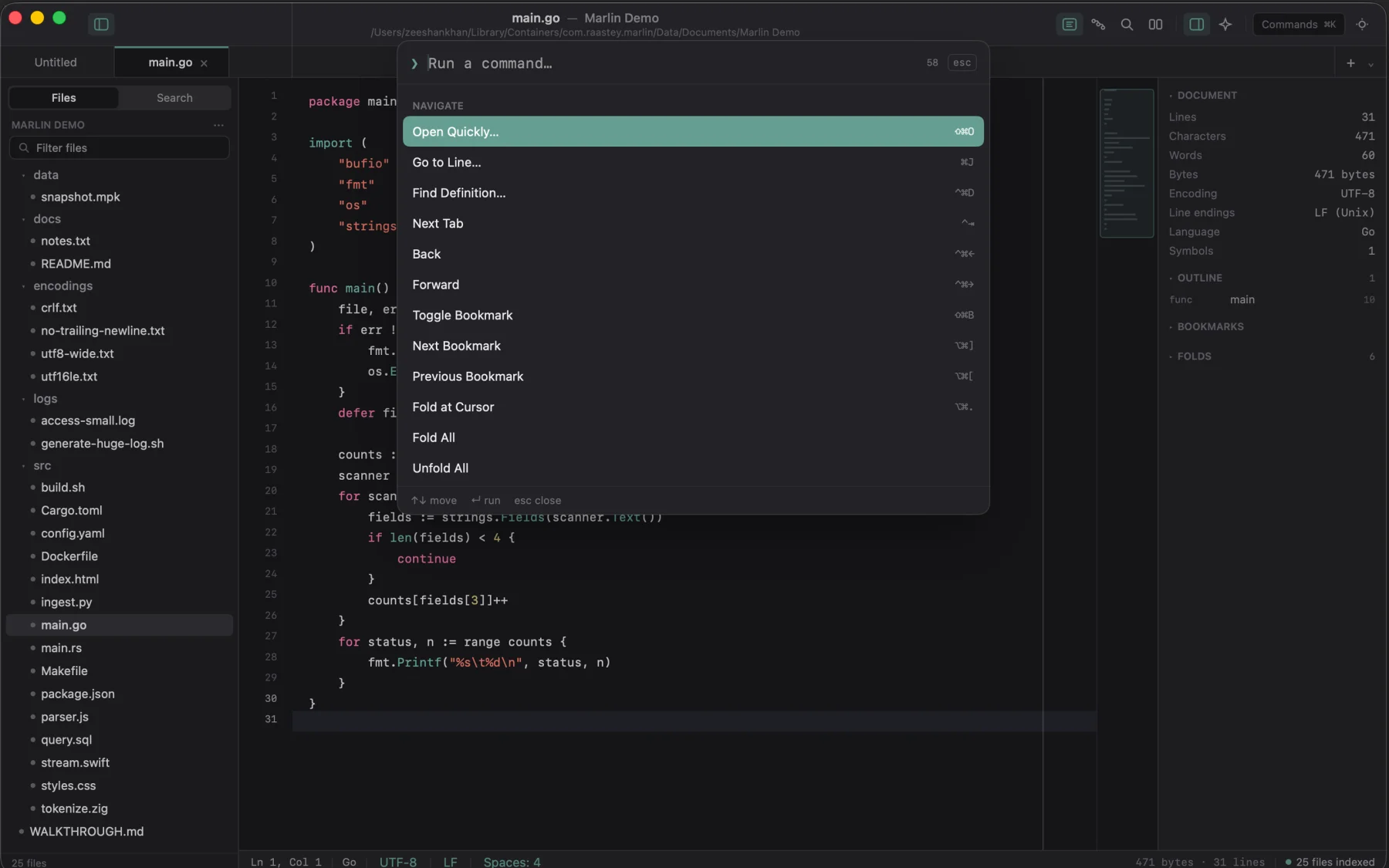Screen dimensions: 1389x868
Task: Choose Find Definition command
Action: pyautogui.click(x=693, y=193)
